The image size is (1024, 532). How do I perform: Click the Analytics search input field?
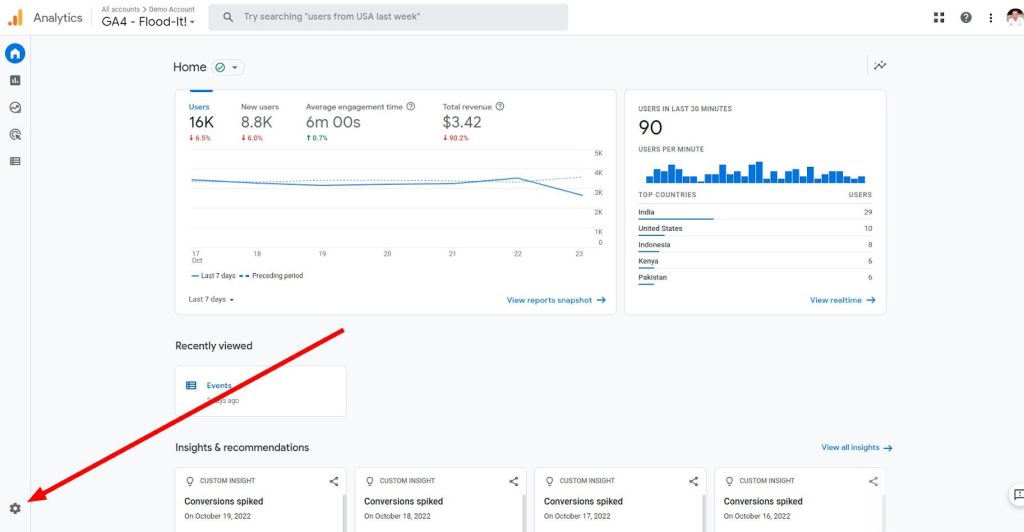[388, 17]
